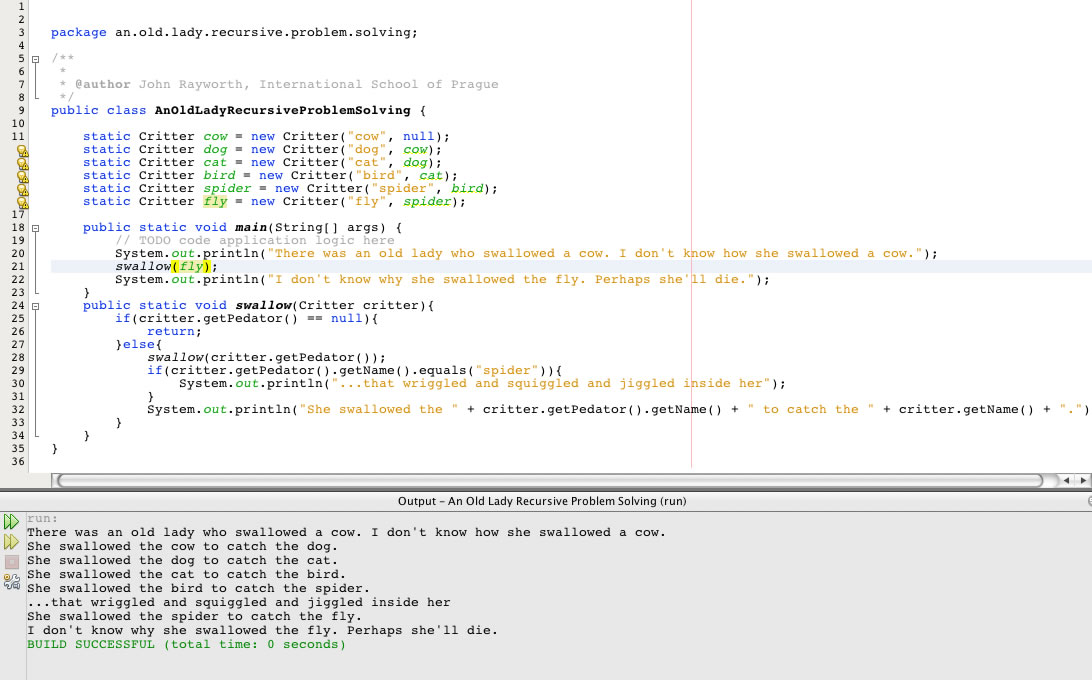Viewport: 1092px width, 680px height.
Task: Click the editor scrollbar's left arrow
Action: click(1069, 481)
